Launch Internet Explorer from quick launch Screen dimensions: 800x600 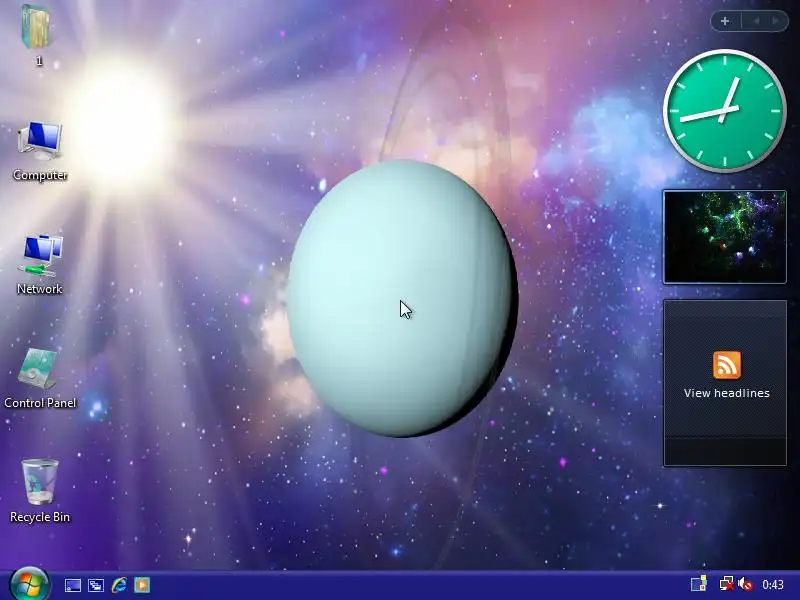pos(119,585)
